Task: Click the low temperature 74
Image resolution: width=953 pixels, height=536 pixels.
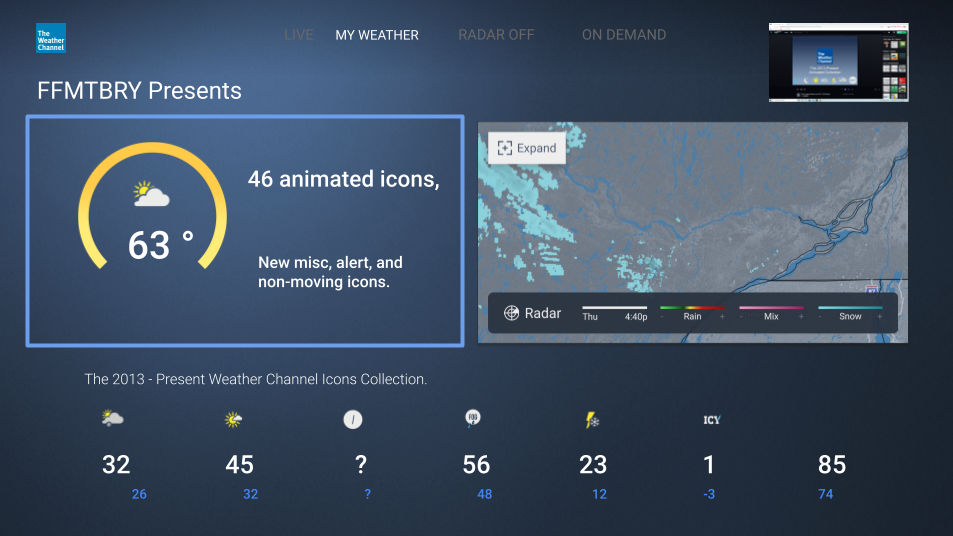Action: coord(825,494)
